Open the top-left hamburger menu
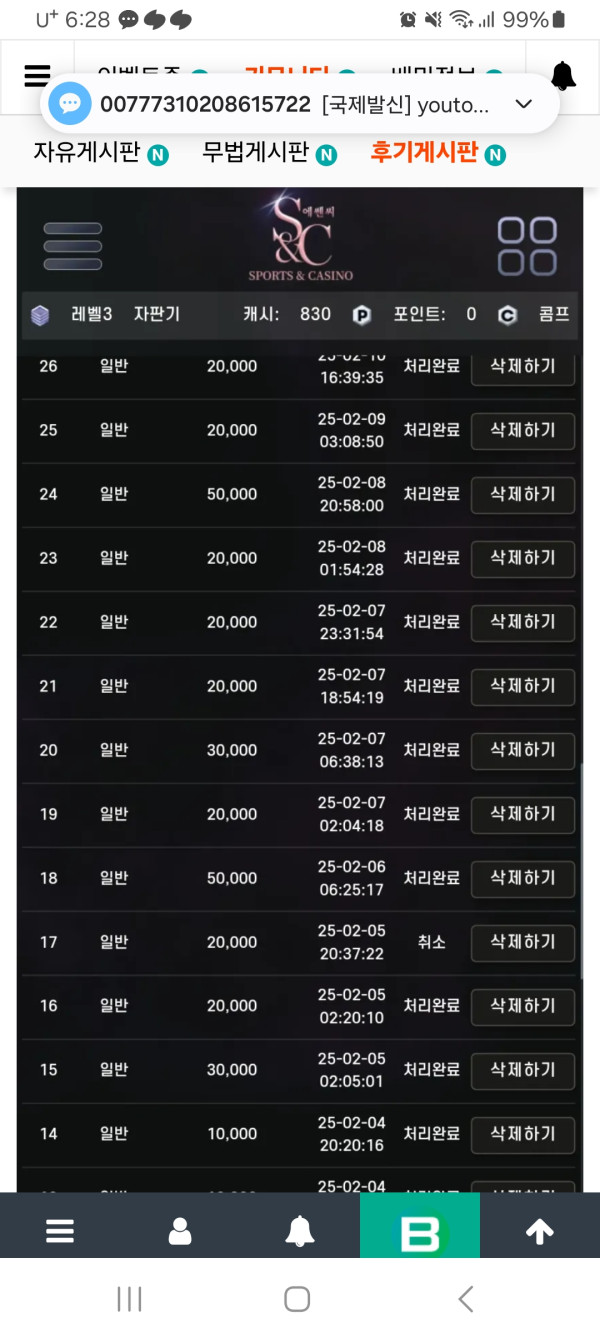Screen dimensions: 600x1338 click(x=37, y=75)
